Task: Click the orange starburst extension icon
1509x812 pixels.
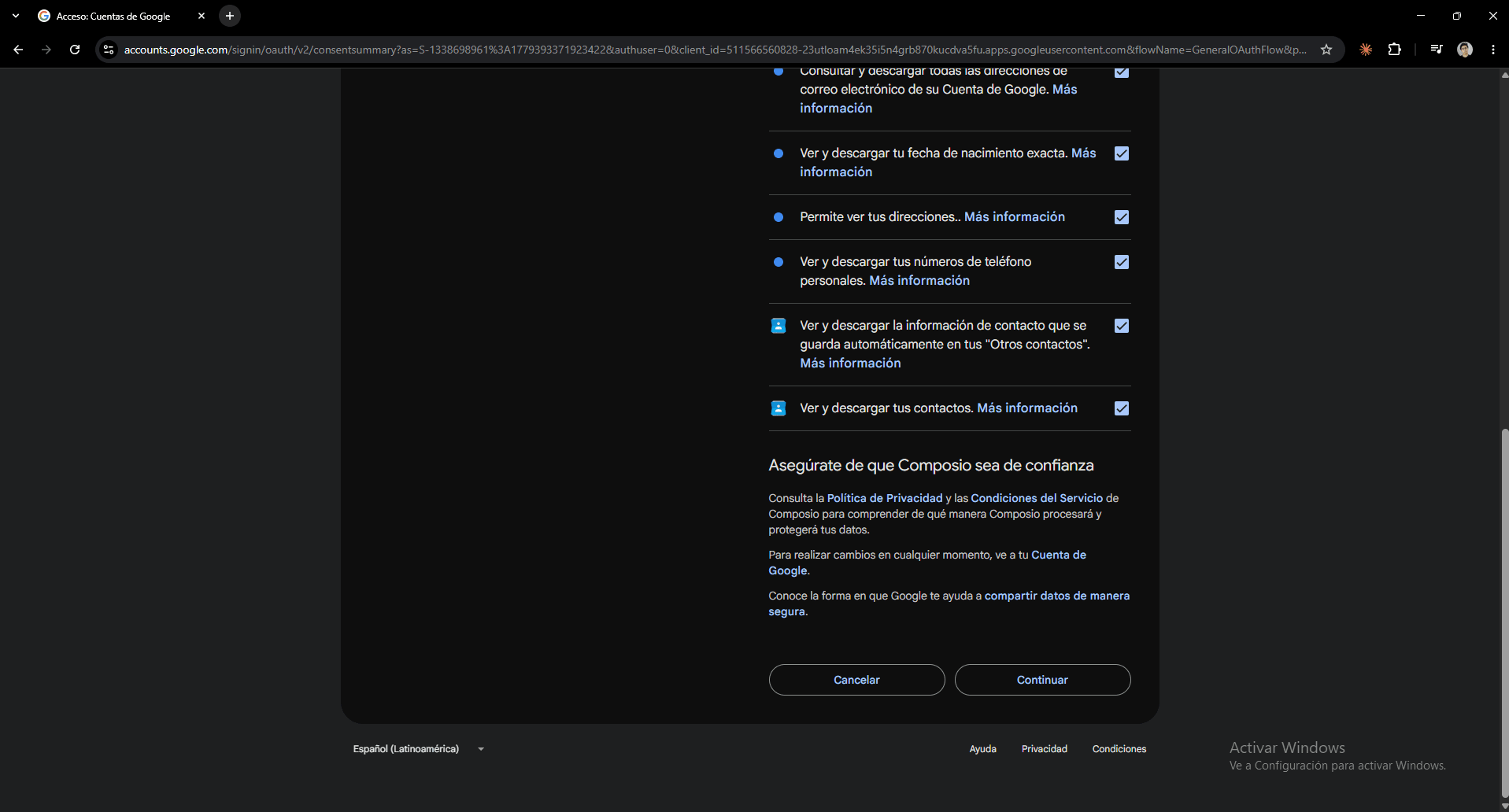Action: coord(1366,50)
